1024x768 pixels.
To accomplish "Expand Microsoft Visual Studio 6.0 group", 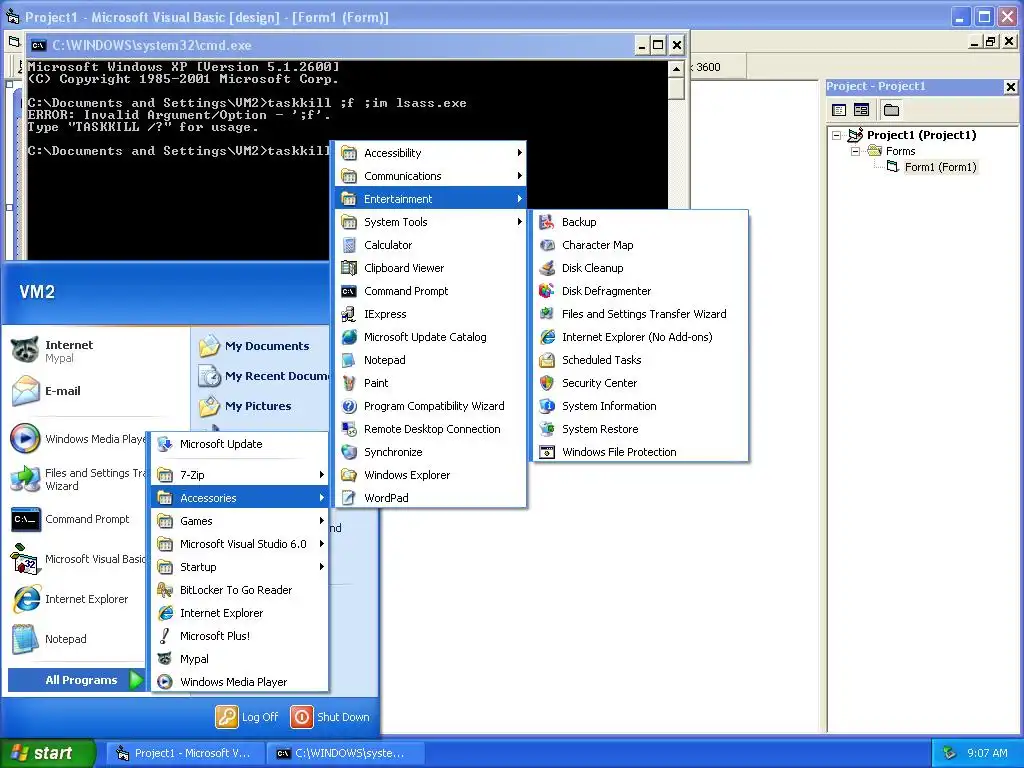I will 240,544.
